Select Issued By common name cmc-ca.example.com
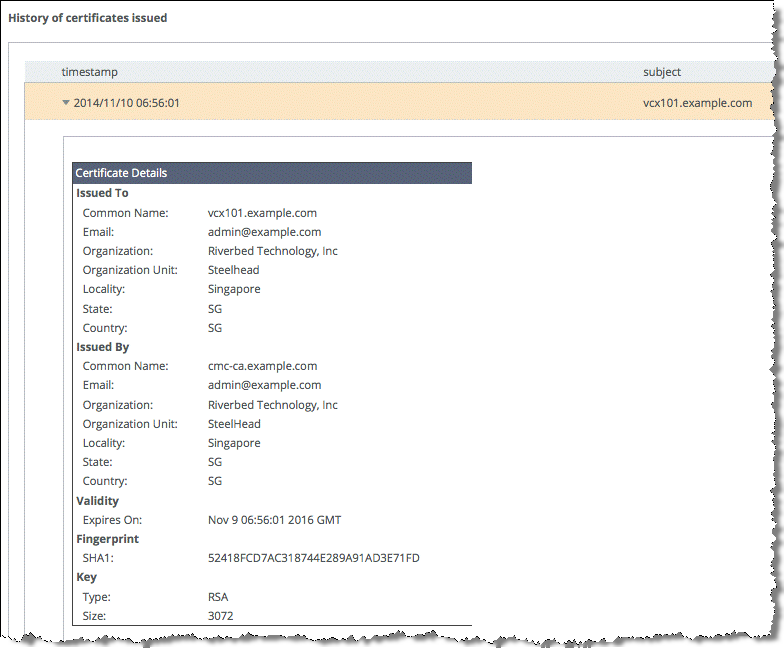Image resolution: width=784 pixels, height=648 pixels. tap(262, 366)
